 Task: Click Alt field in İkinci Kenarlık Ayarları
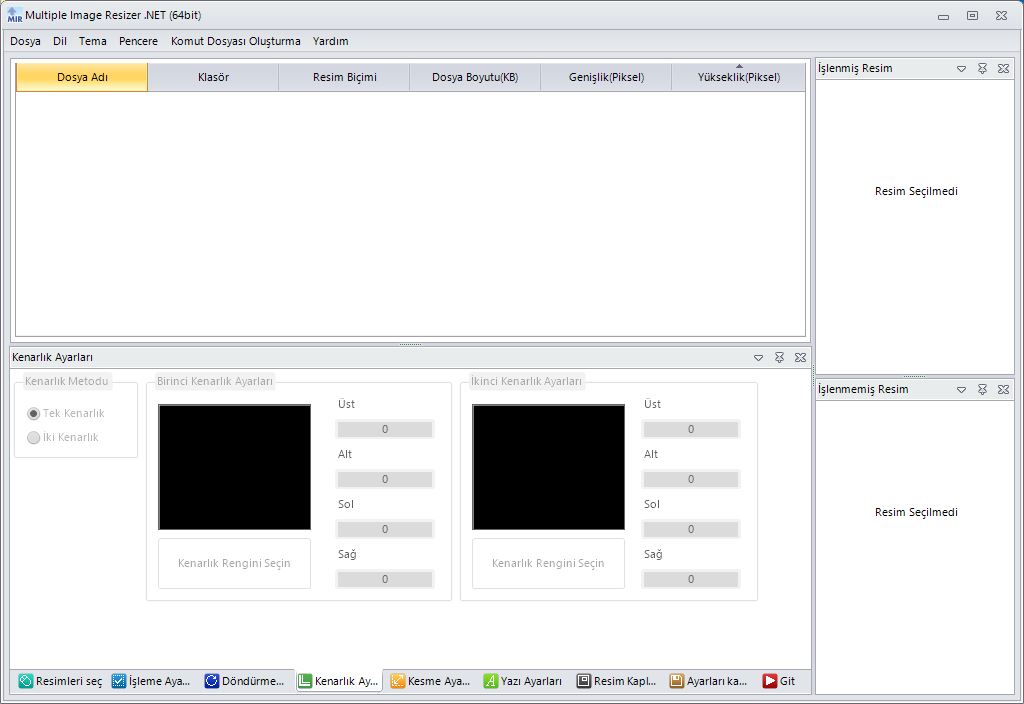point(691,479)
